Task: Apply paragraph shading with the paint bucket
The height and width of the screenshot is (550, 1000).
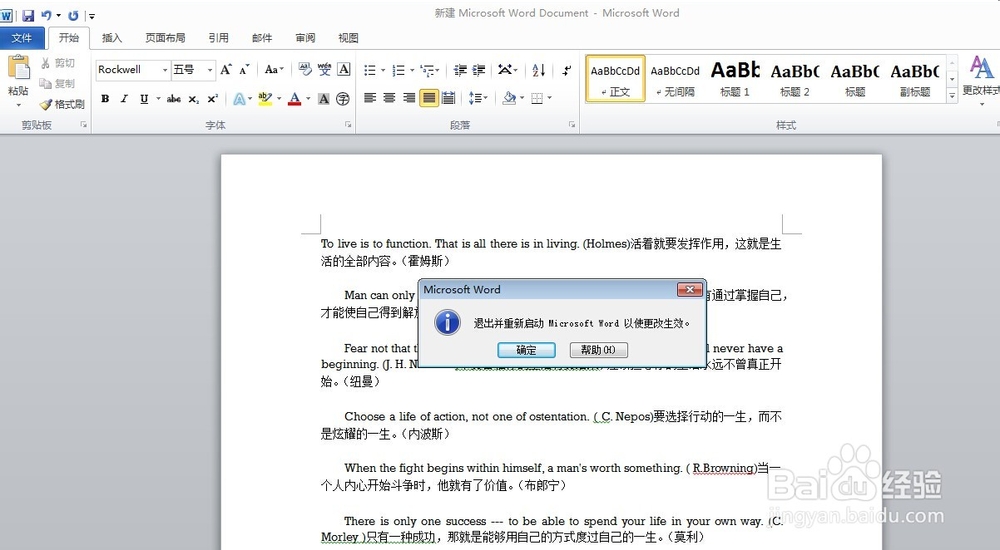Action: [x=509, y=98]
